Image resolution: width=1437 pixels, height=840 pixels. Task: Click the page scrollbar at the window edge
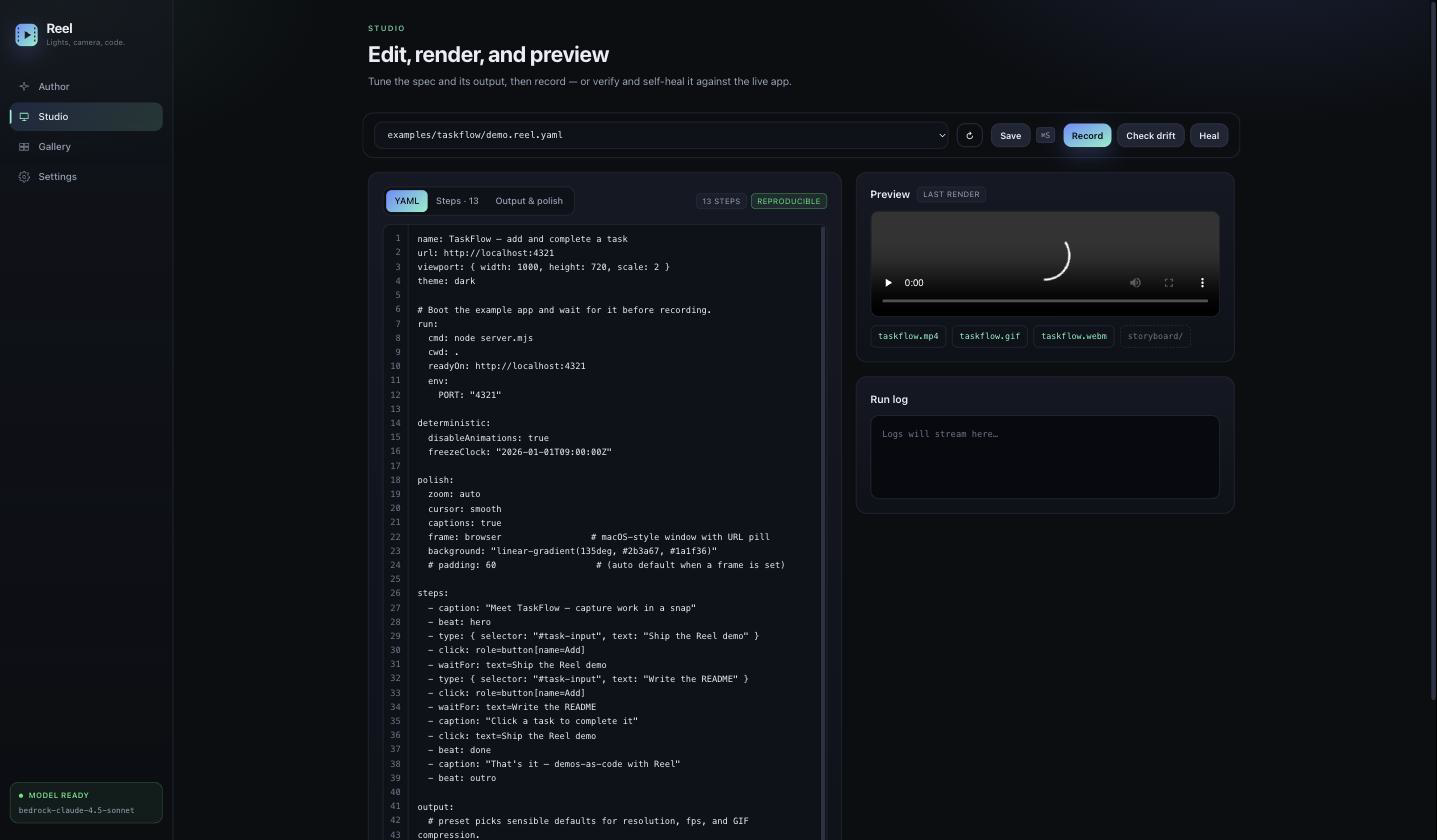point(1433,350)
